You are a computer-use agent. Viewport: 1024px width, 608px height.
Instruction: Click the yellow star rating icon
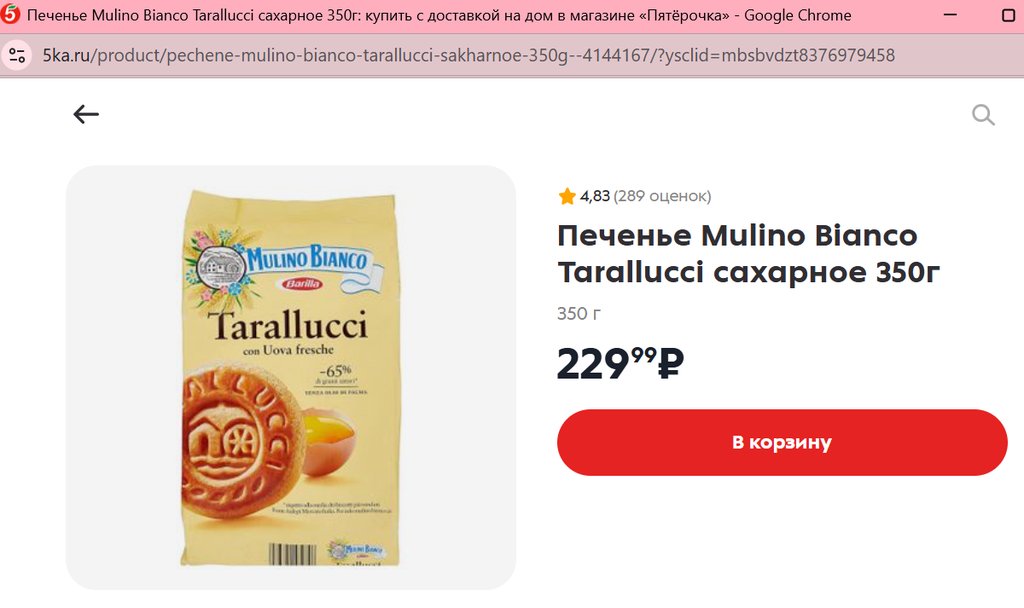pos(567,196)
